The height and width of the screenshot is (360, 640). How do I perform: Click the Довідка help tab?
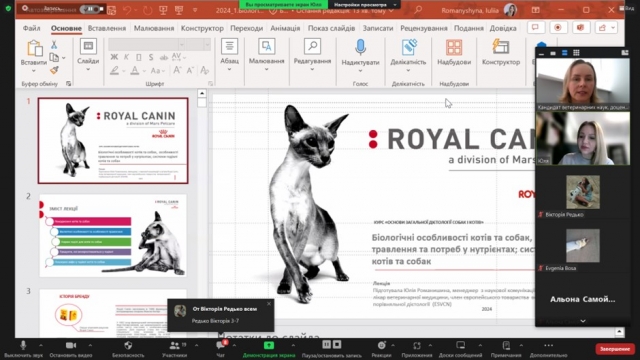click(x=503, y=28)
